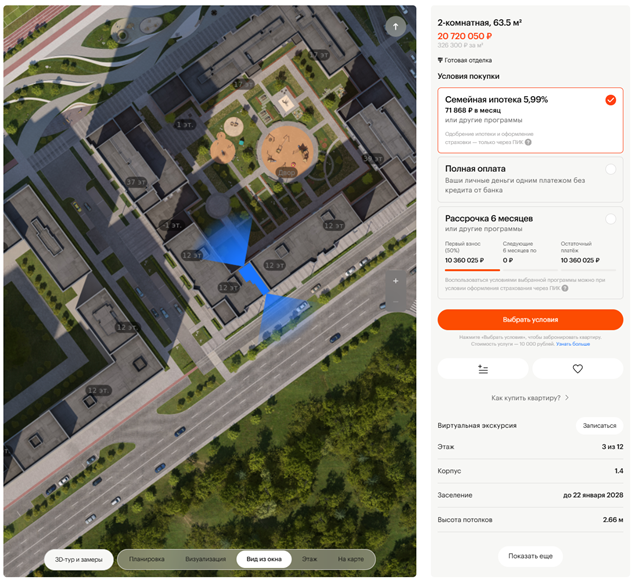Open info tooltip beside mortgage approval note
The image size is (634, 581).
(528, 142)
